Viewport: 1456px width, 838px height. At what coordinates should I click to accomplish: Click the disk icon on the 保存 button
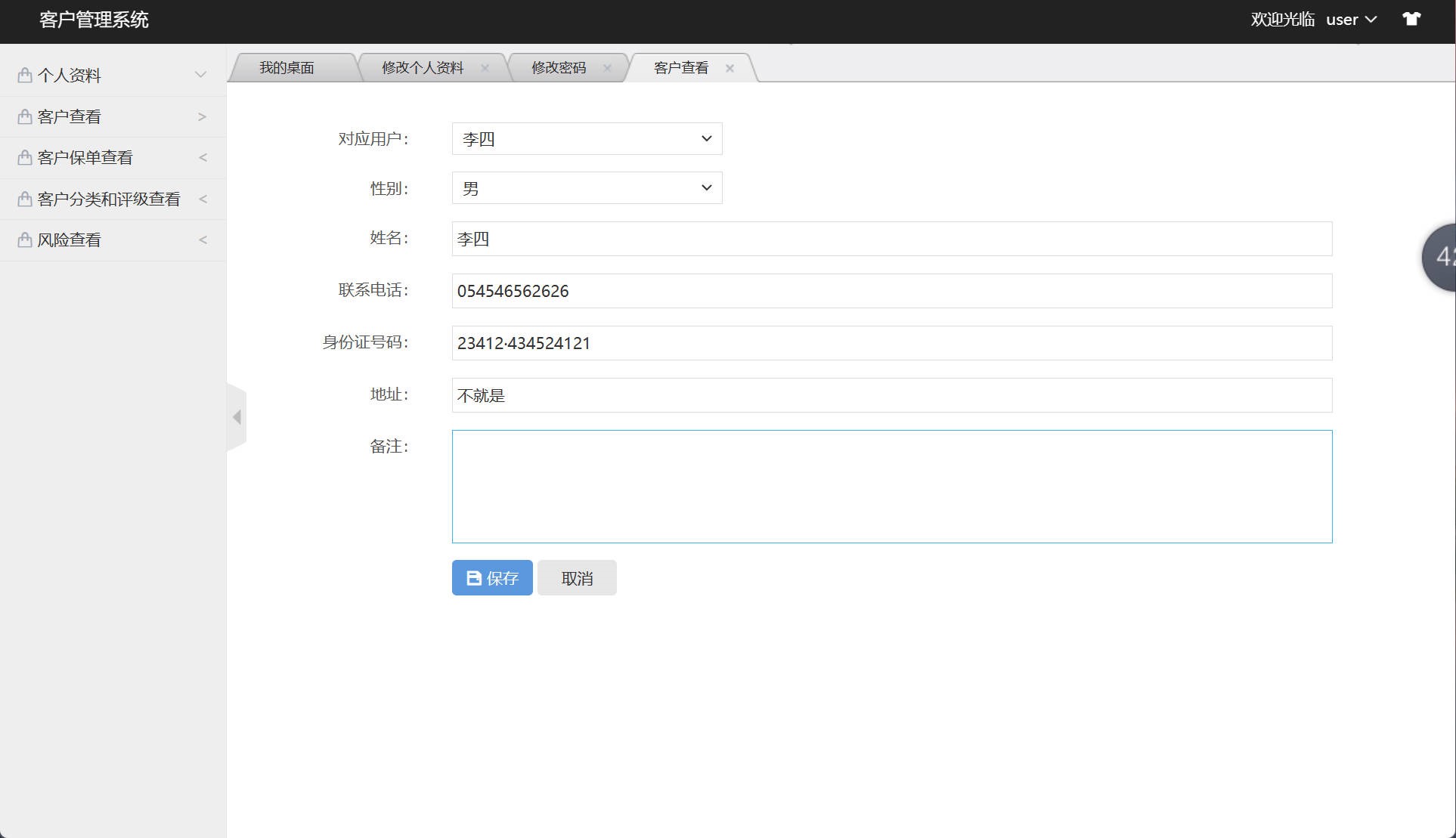[x=473, y=577]
